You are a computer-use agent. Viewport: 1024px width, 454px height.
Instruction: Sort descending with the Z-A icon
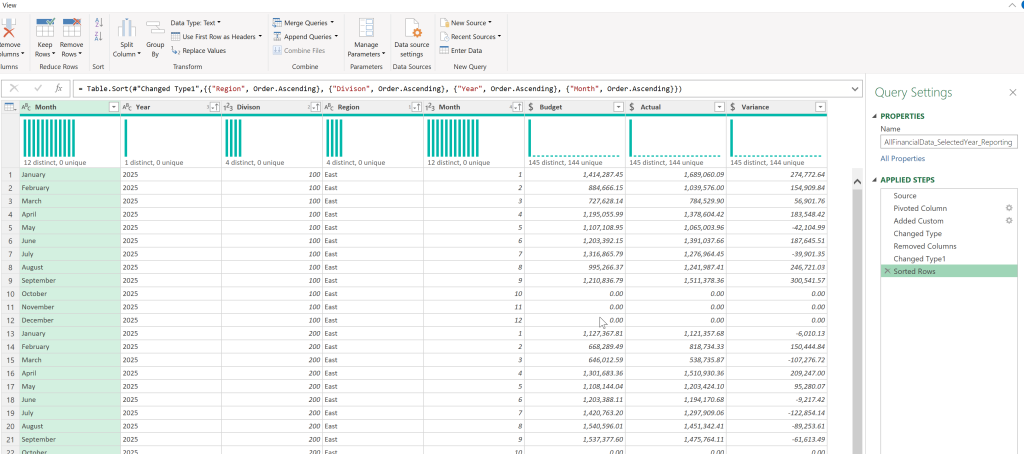(x=99, y=36)
